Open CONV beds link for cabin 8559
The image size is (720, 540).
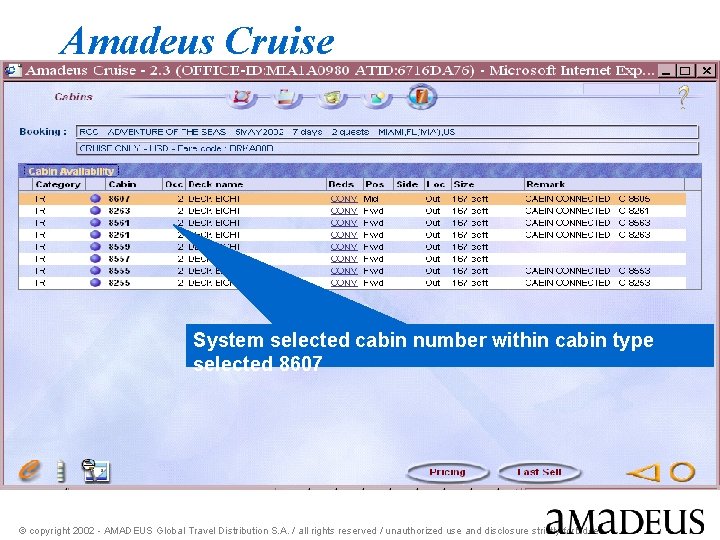coord(343,247)
